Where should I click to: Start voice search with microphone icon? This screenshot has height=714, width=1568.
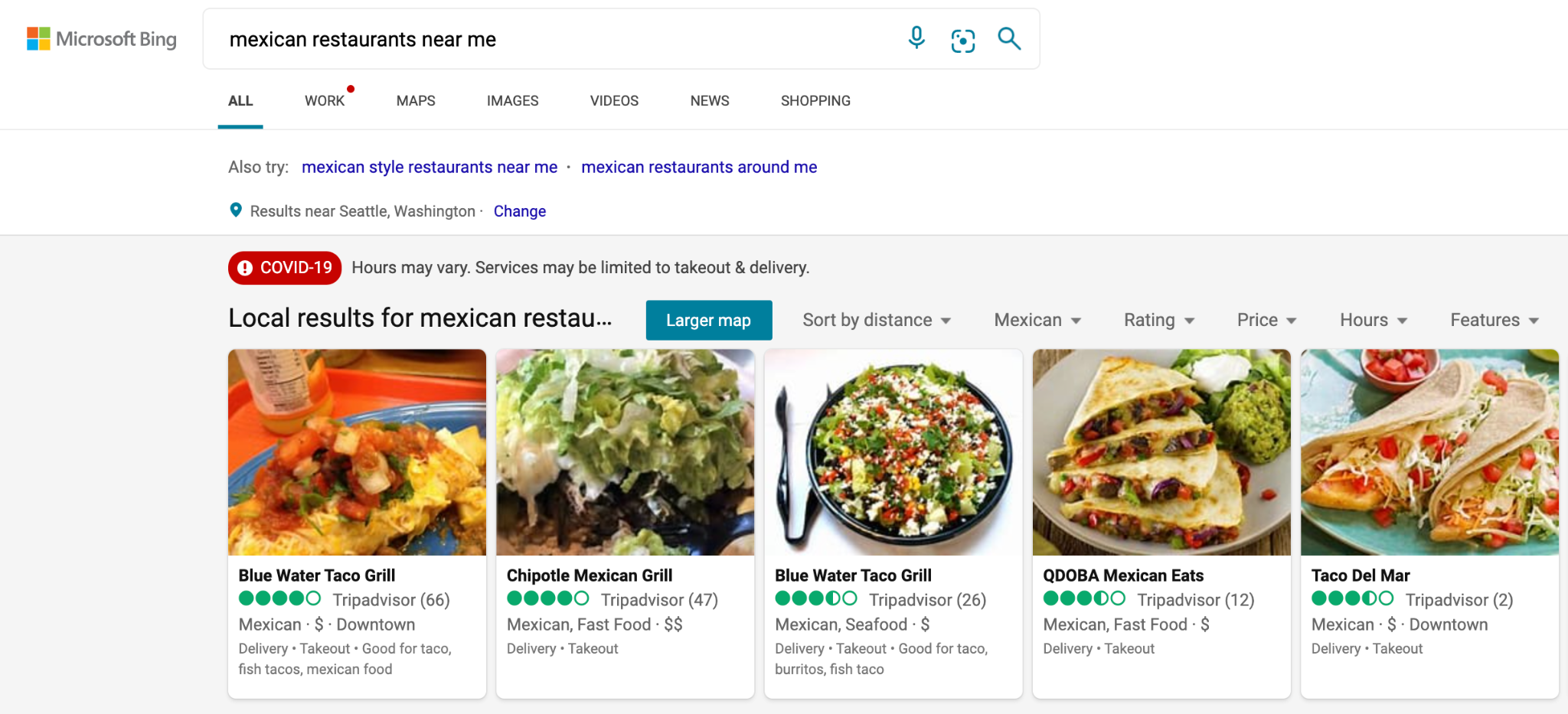click(x=916, y=38)
